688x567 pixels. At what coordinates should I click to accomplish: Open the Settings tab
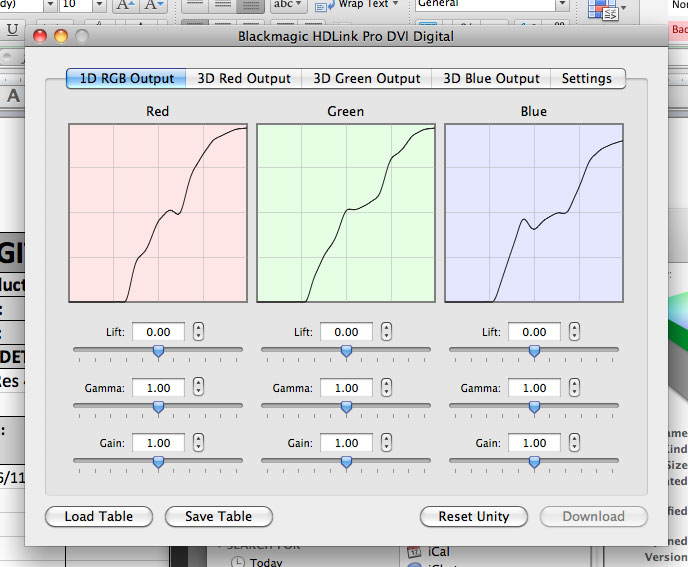click(587, 79)
